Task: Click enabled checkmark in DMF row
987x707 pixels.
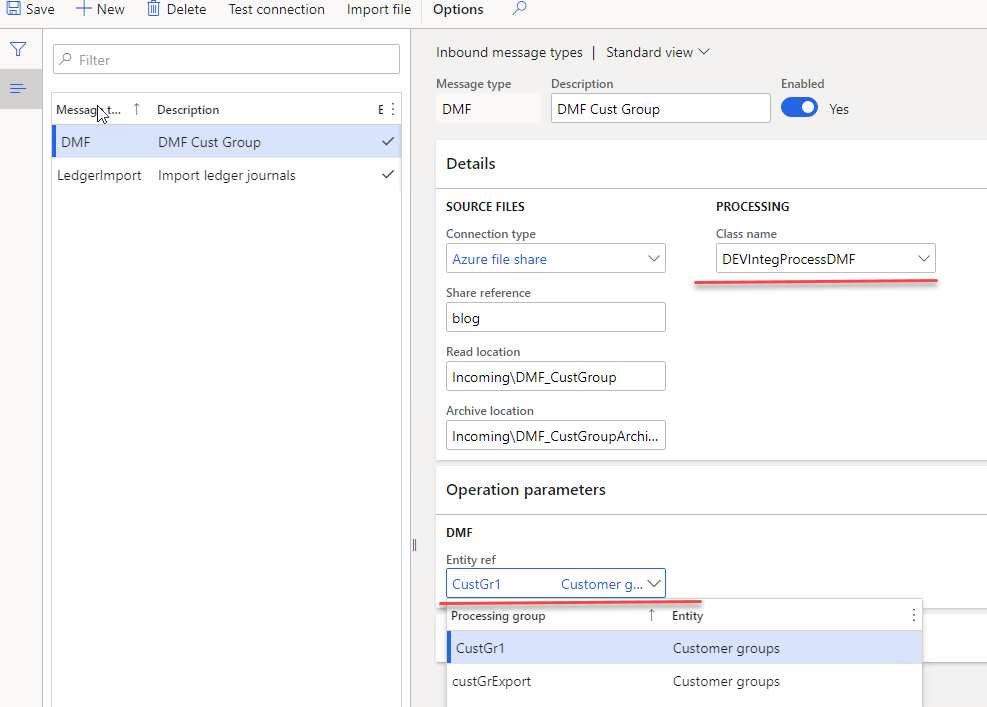Action: coord(388,142)
